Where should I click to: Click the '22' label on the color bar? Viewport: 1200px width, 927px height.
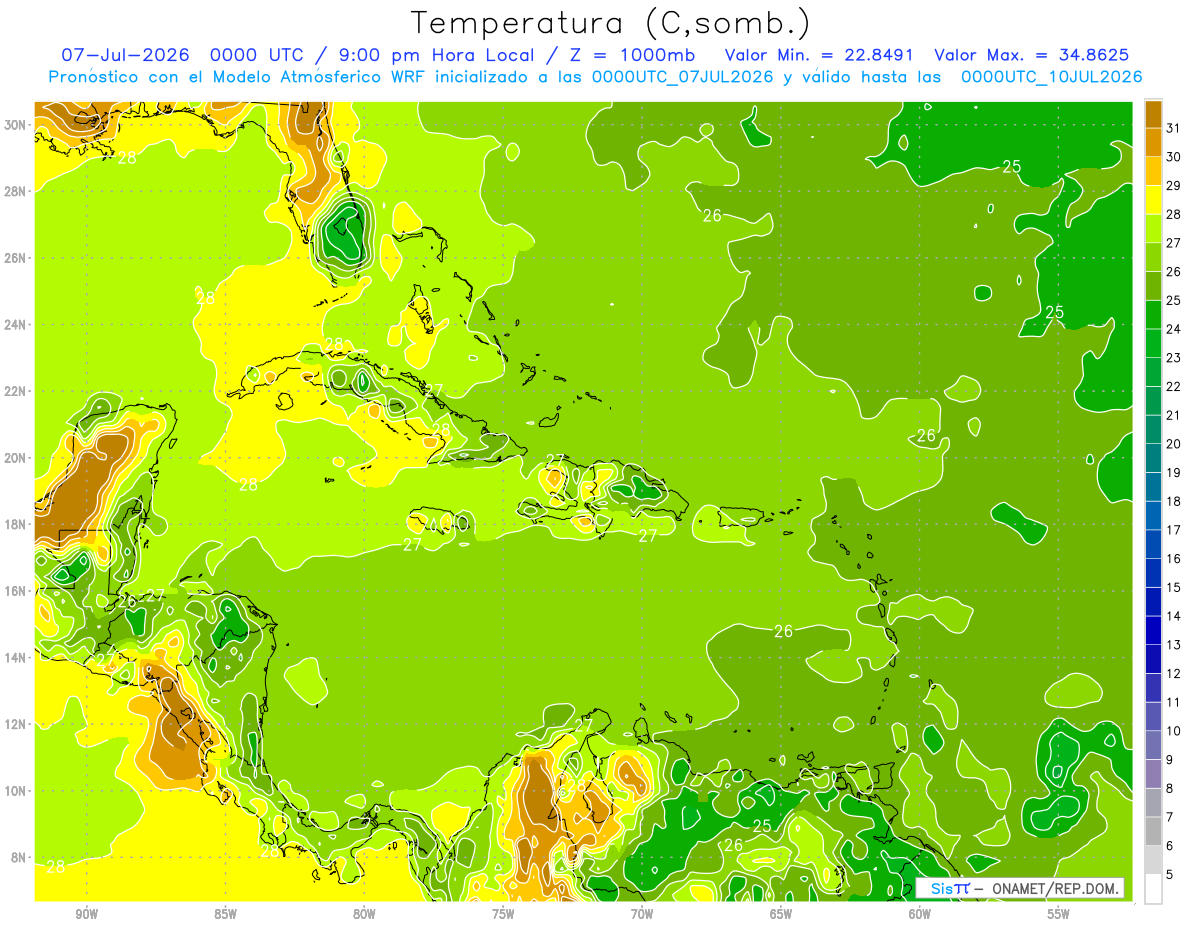pyautogui.click(x=1174, y=387)
